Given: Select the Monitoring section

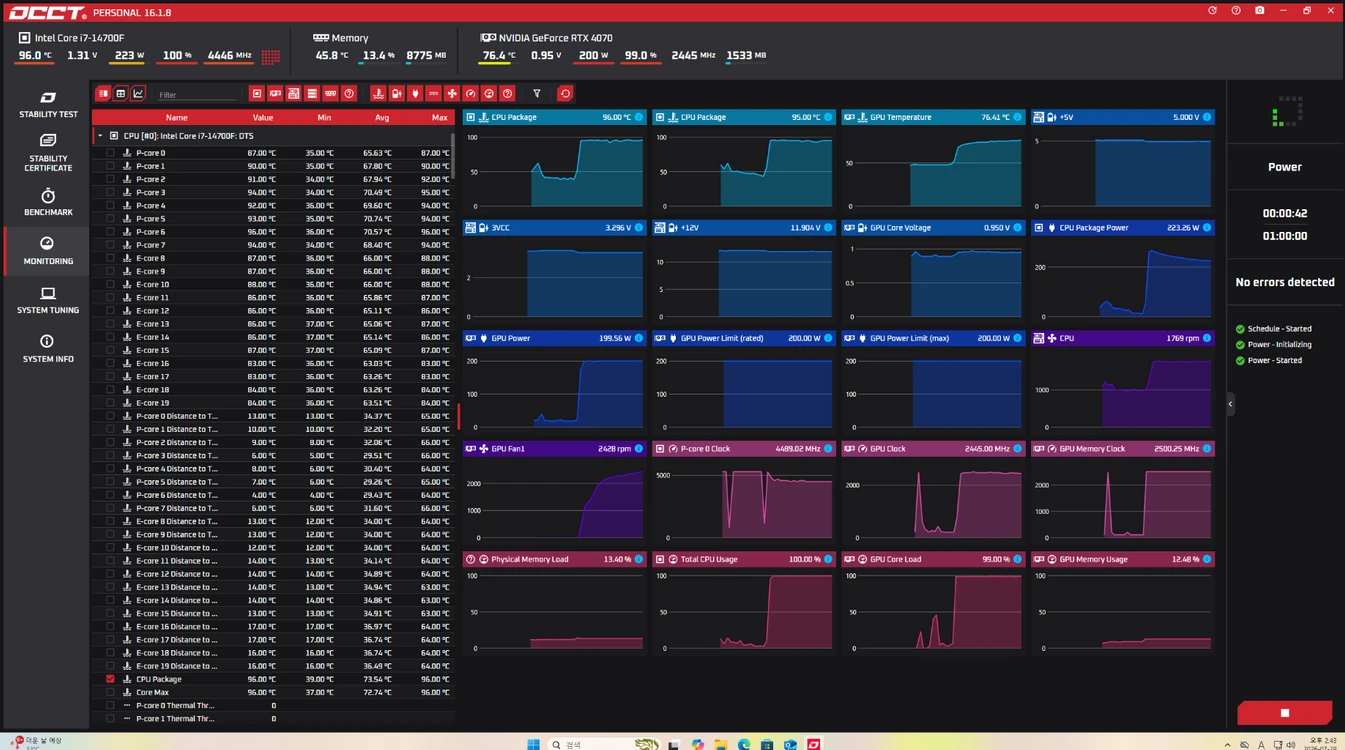Looking at the screenshot, I should click(x=48, y=250).
